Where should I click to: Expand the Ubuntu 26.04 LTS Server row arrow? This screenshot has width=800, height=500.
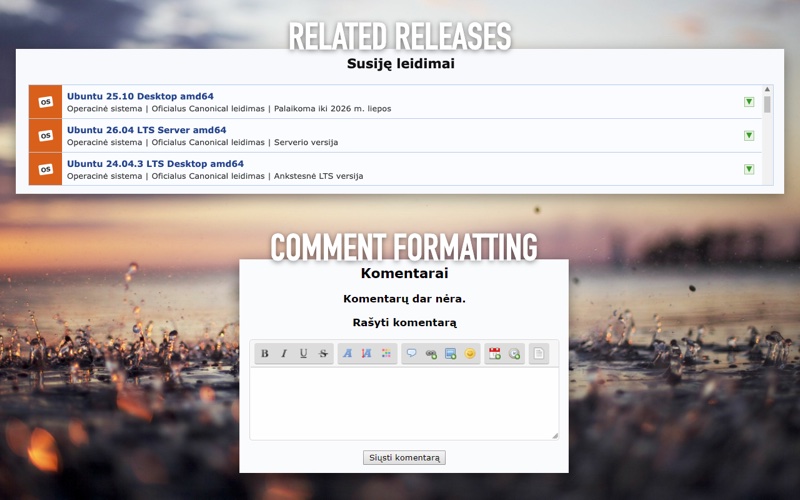(x=748, y=135)
